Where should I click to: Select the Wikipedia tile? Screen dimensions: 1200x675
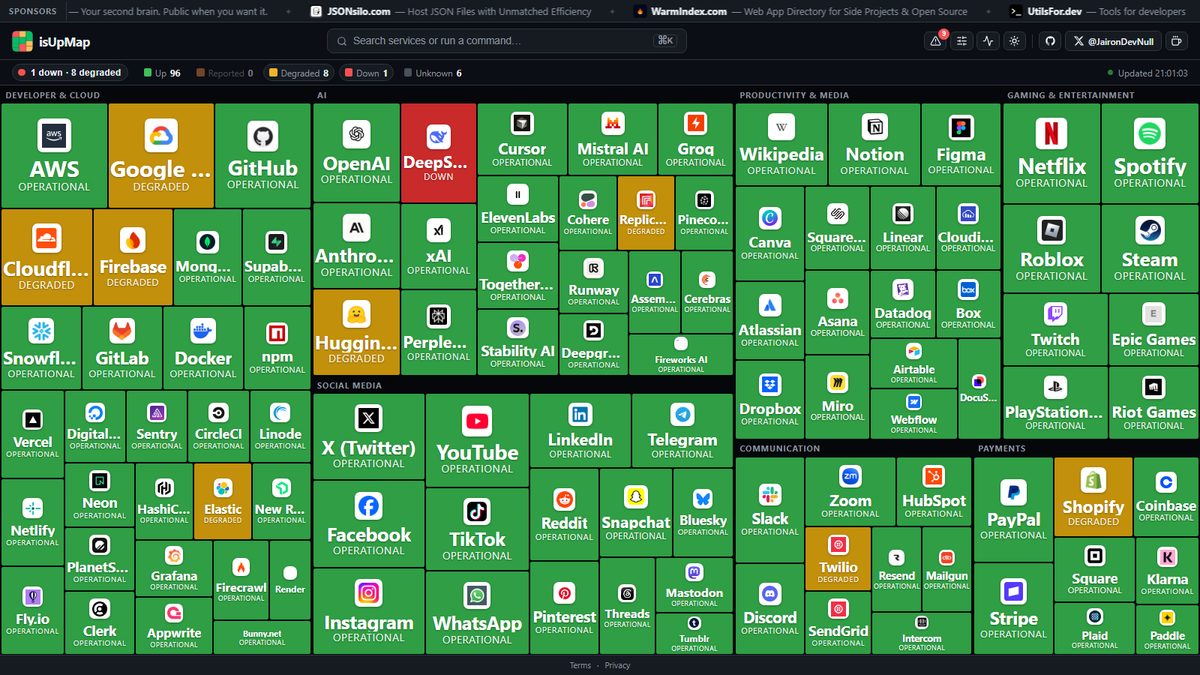point(782,144)
